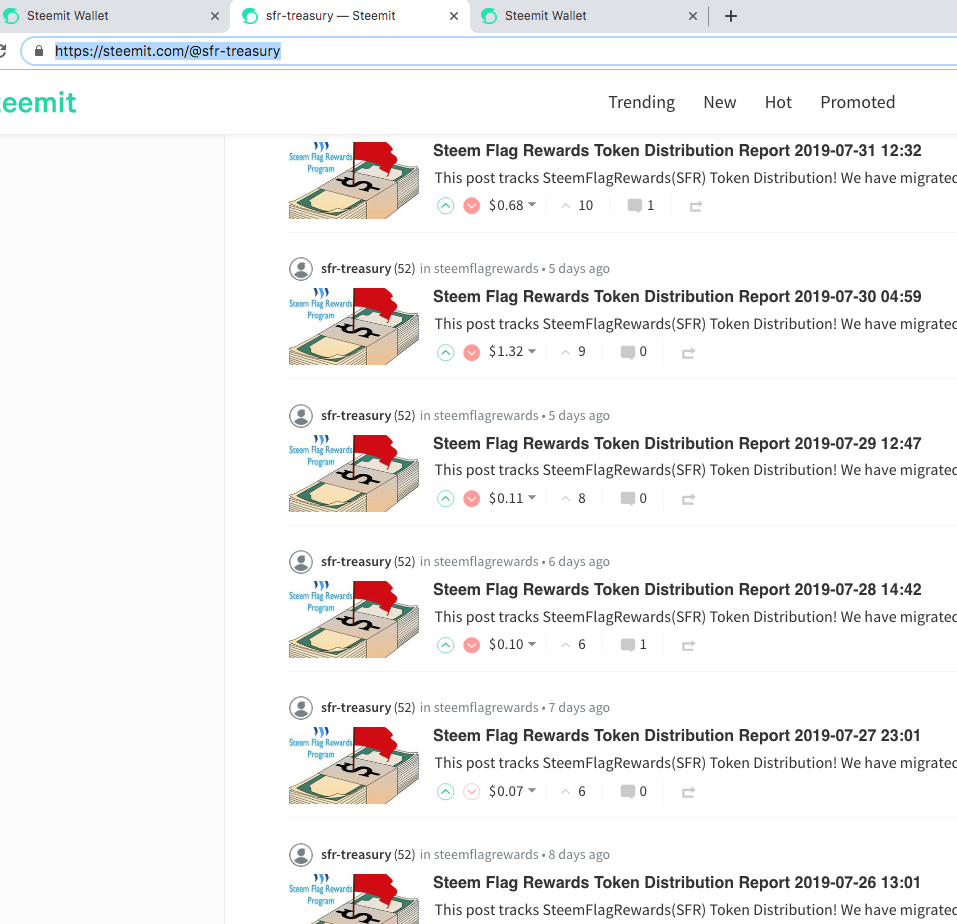Image resolution: width=957 pixels, height=924 pixels.
Task: Open the Report 2019-07-31 12:32 title link
Action: click(677, 151)
